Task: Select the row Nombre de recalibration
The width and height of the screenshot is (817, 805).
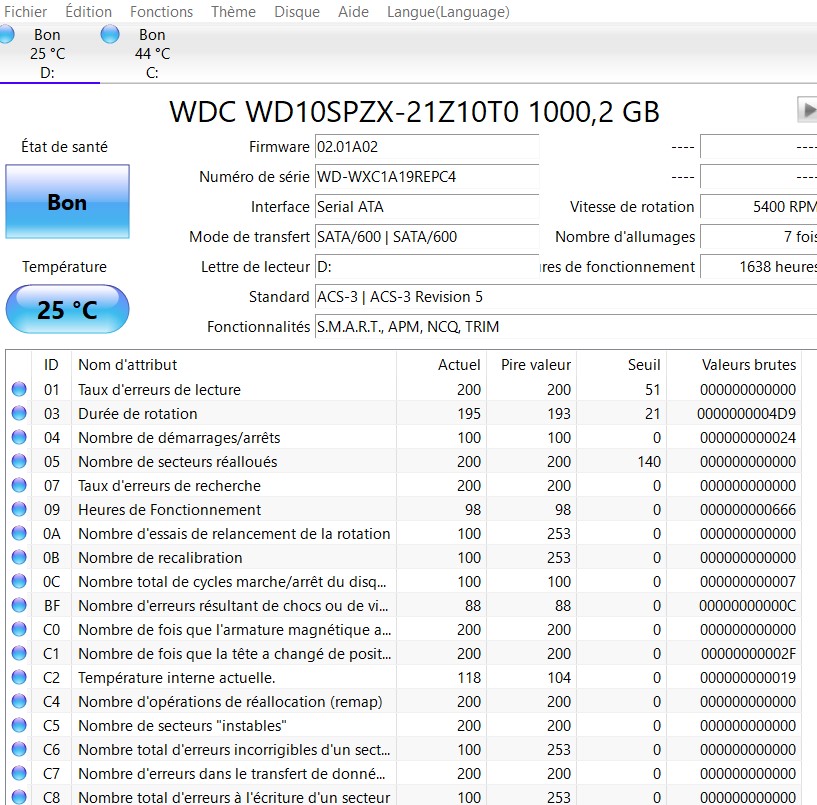Action: tap(404, 557)
